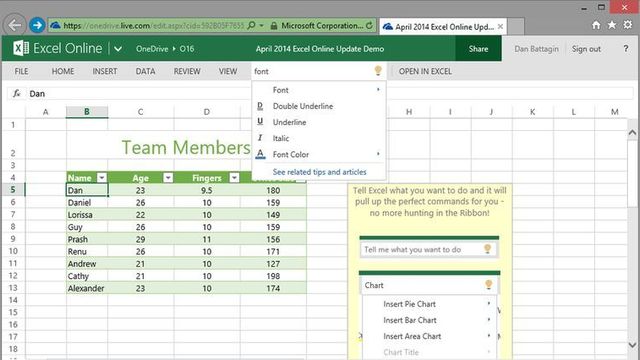
Task: Select cell containing Alexander
Action: [x=87, y=288]
